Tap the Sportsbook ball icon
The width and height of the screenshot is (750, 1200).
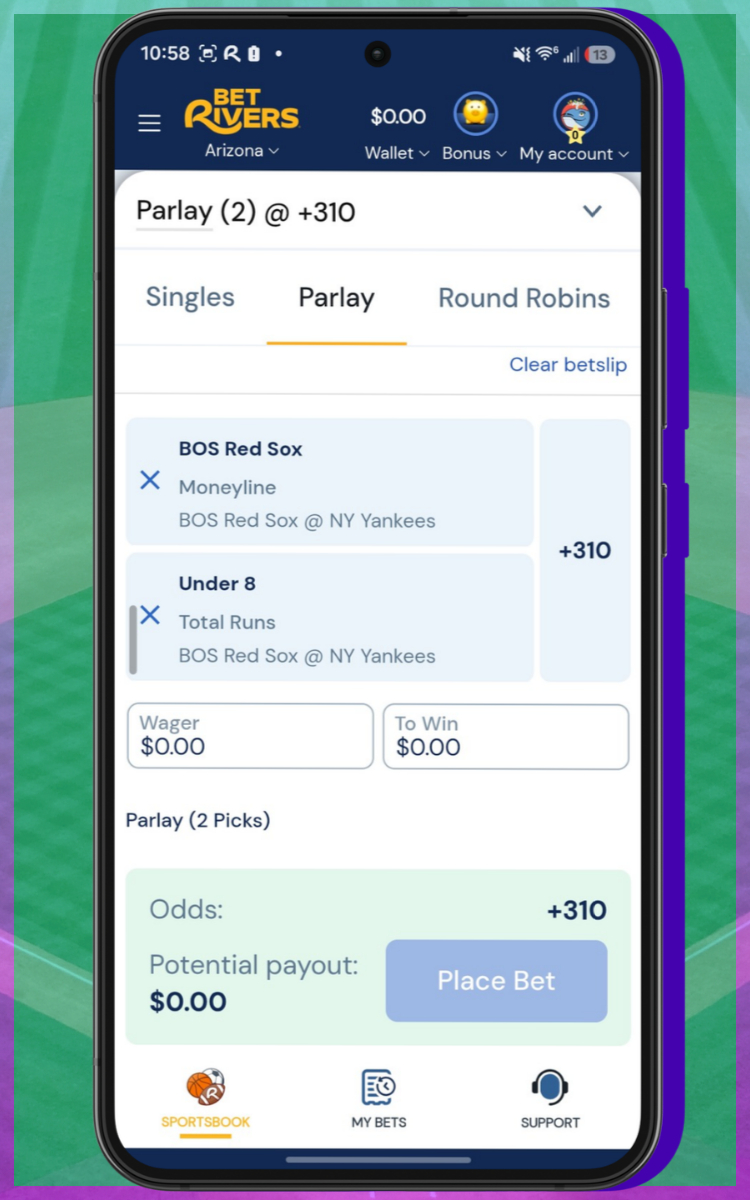pyautogui.click(x=206, y=1087)
